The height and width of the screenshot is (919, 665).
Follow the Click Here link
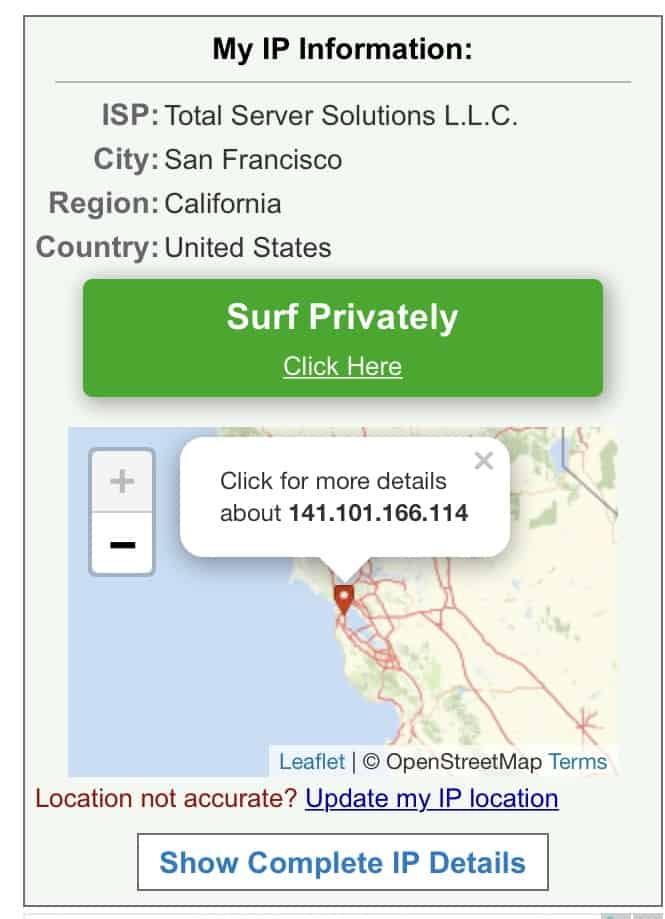pos(343,366)
